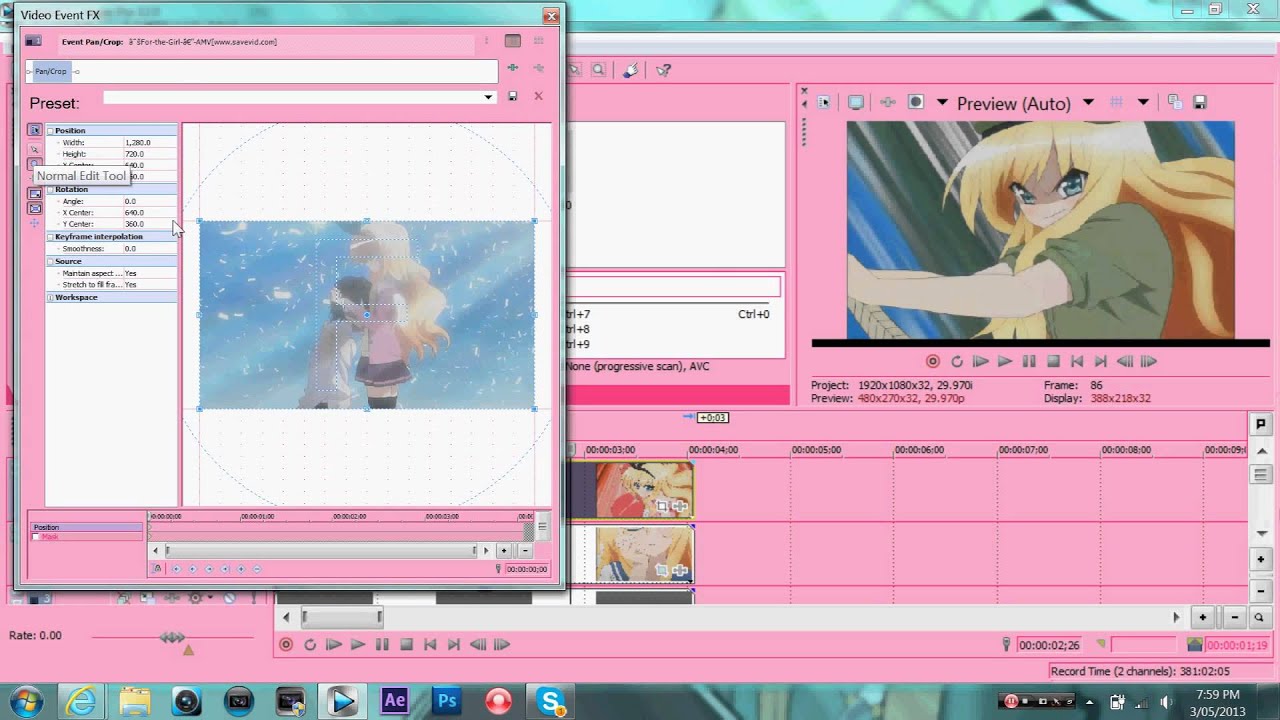Click the main timeline horizontal scrollbar thumb
This screenshot has height=720, width=1280.
[342, 617]
